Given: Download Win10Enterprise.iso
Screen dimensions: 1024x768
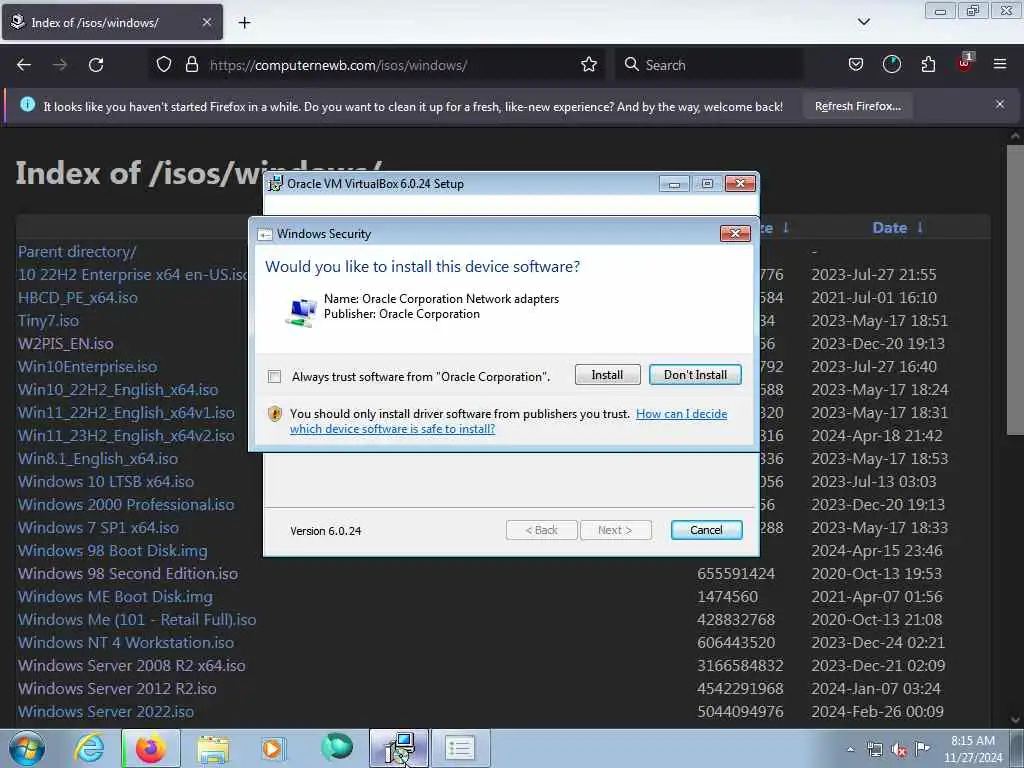Looking at the screenshot, I should (88, 366).
